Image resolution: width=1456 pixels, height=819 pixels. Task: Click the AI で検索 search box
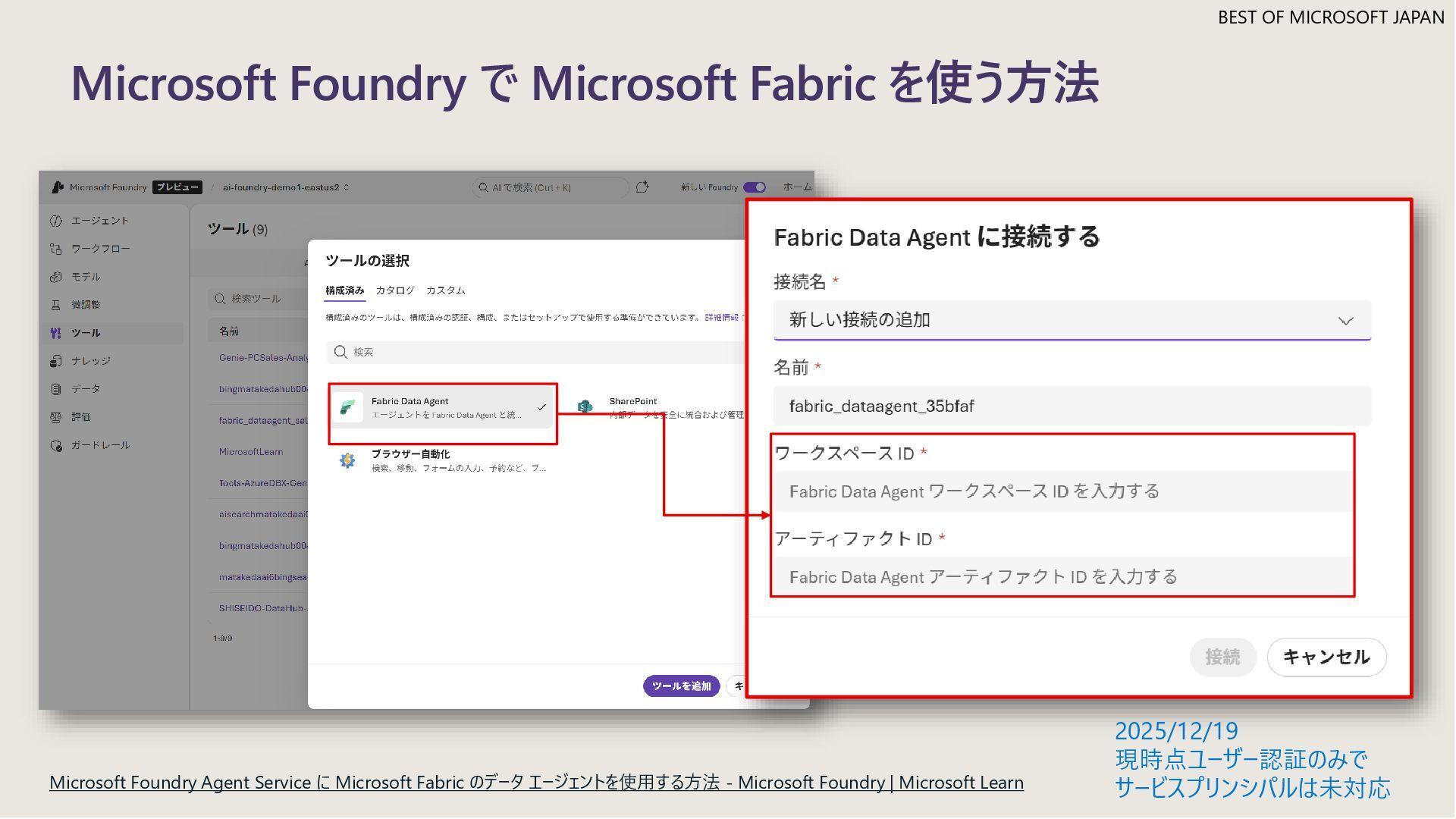[550, 187]
